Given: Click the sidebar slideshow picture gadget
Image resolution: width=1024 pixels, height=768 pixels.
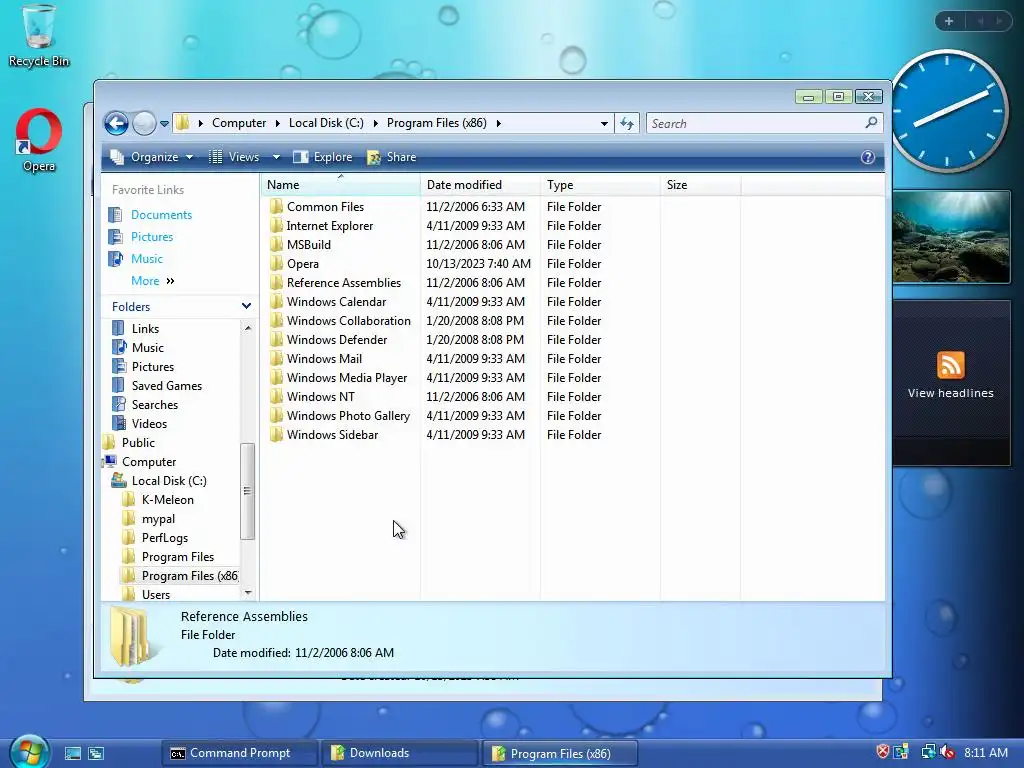Looking at the screenshot, I should pos(951,237).
